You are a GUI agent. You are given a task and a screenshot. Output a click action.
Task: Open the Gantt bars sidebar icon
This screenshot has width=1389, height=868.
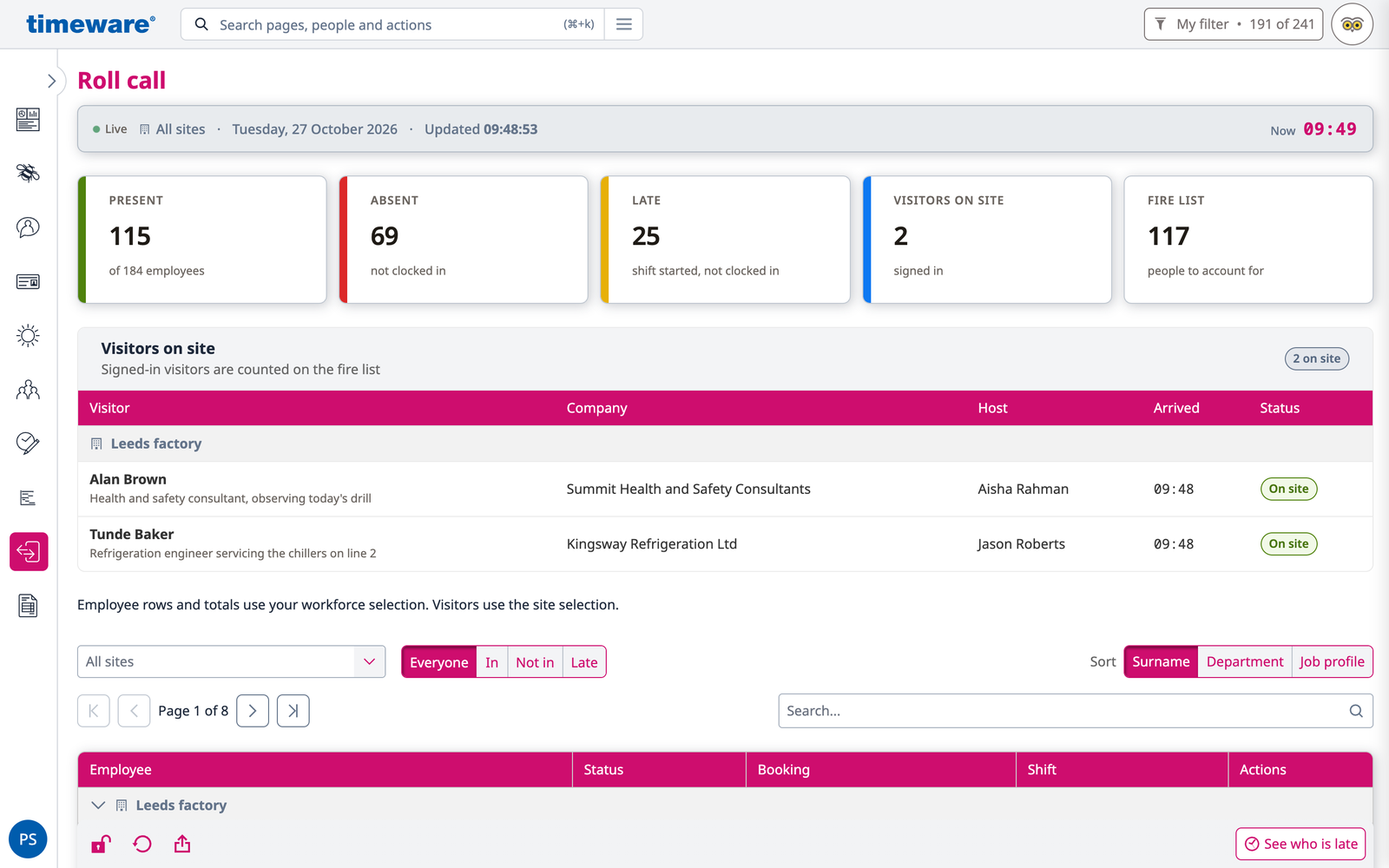(x=28, y=497)
